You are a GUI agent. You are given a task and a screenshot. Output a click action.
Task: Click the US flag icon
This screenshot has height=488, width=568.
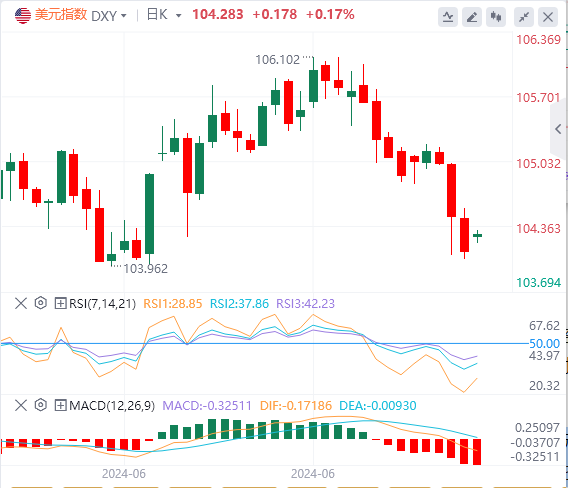coord(23,15)
